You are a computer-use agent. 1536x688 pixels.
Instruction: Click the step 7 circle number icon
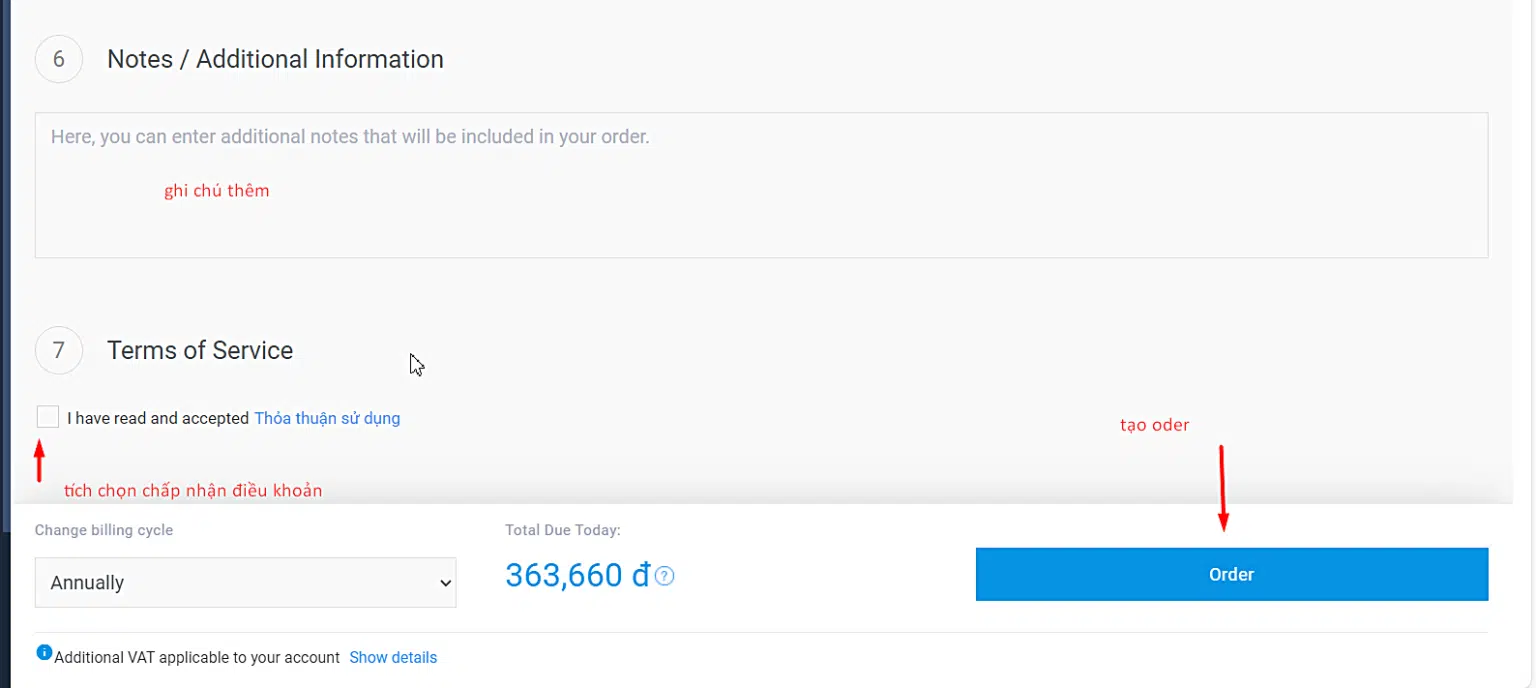[59, 350]
